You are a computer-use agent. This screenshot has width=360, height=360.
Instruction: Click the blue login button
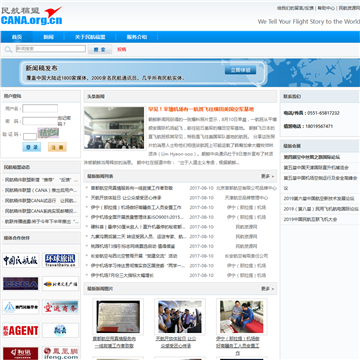[x=32, y=147]
